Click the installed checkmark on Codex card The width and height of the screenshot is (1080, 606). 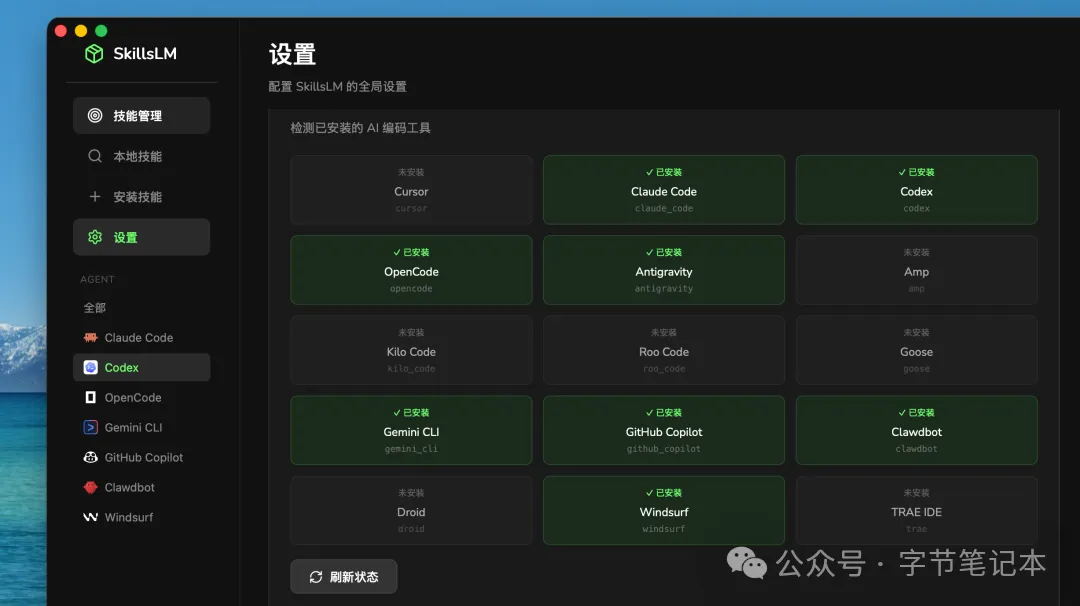tap(902, 172)
